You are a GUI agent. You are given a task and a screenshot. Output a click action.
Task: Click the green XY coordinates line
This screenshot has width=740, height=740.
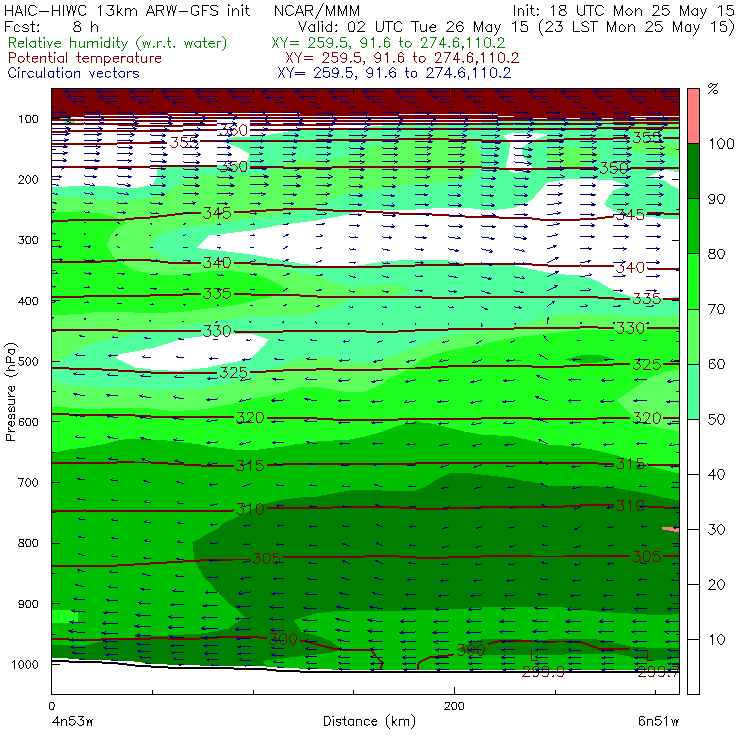tap(388, 43)
